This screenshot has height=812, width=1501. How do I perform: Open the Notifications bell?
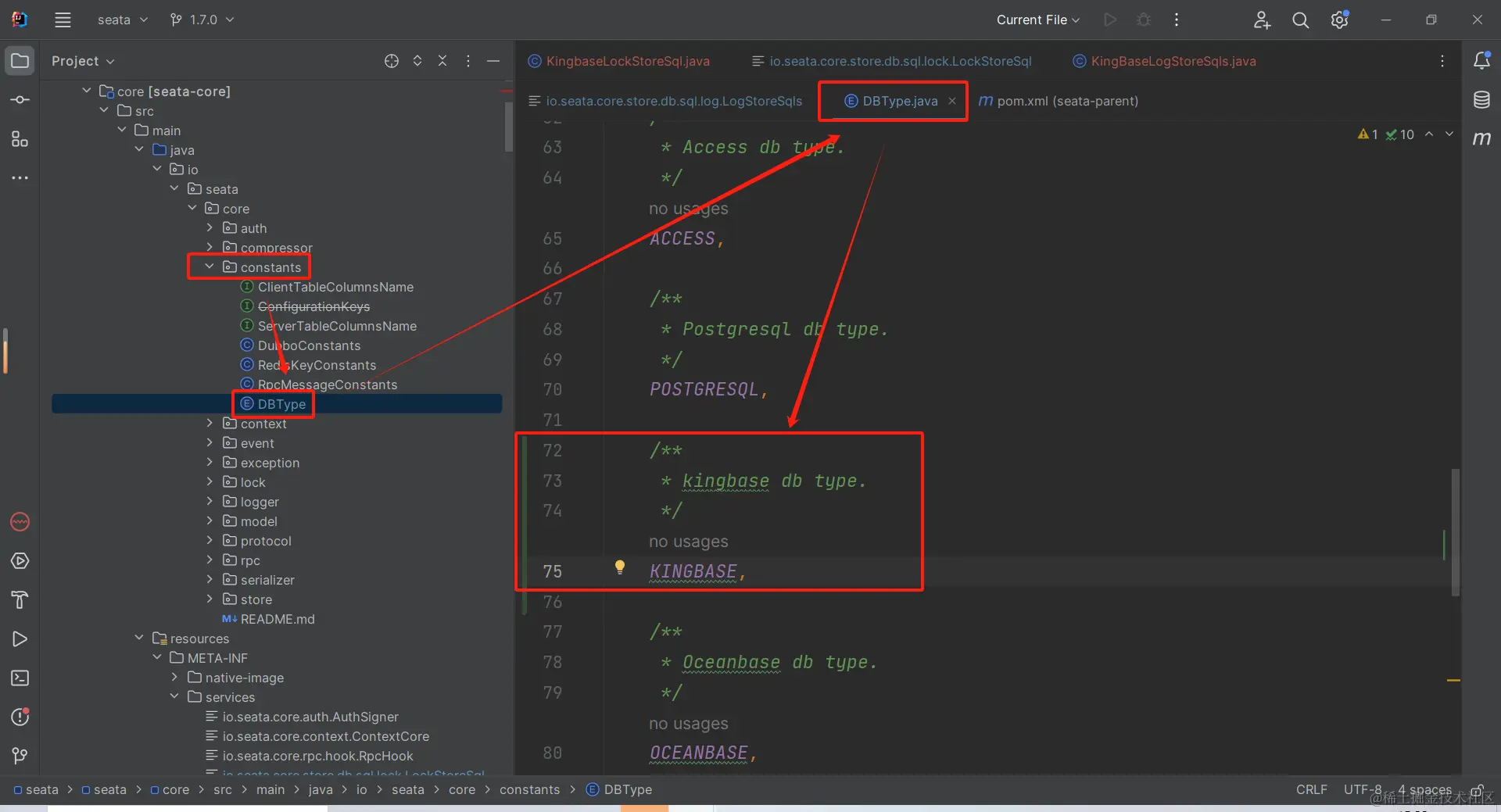click(1481, 60)
